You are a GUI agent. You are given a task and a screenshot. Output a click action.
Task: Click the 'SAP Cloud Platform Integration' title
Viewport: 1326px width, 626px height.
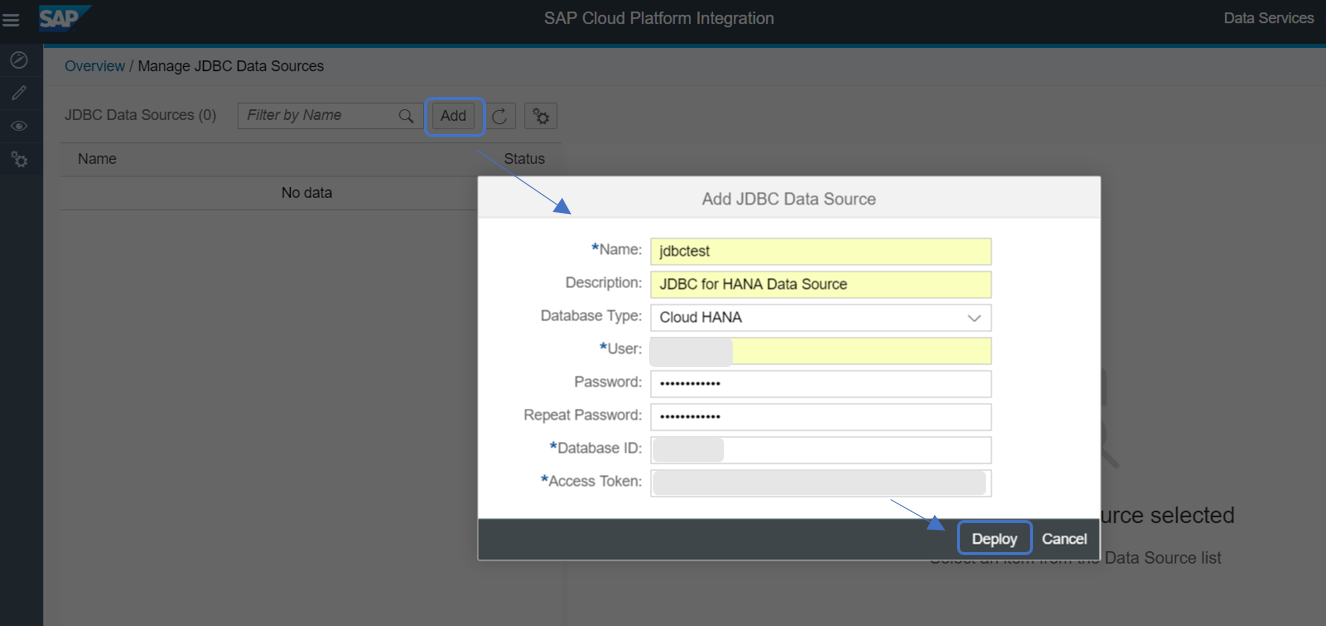659,18
